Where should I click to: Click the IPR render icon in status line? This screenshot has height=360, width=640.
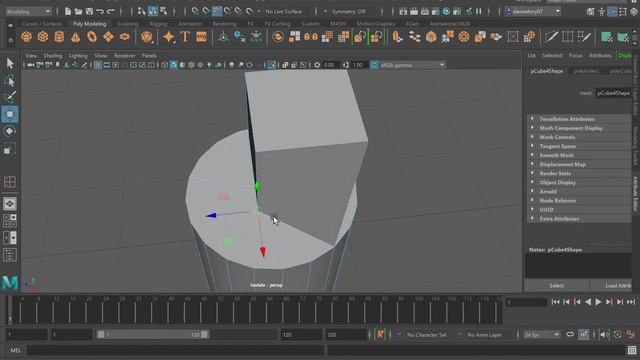click(x=425, y=11)
